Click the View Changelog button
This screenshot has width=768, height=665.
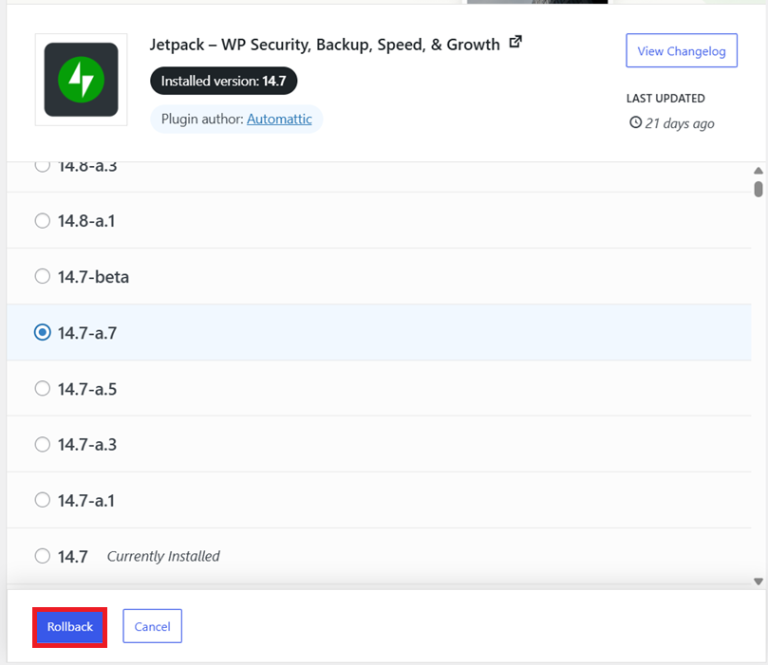(x=681, y=50)
